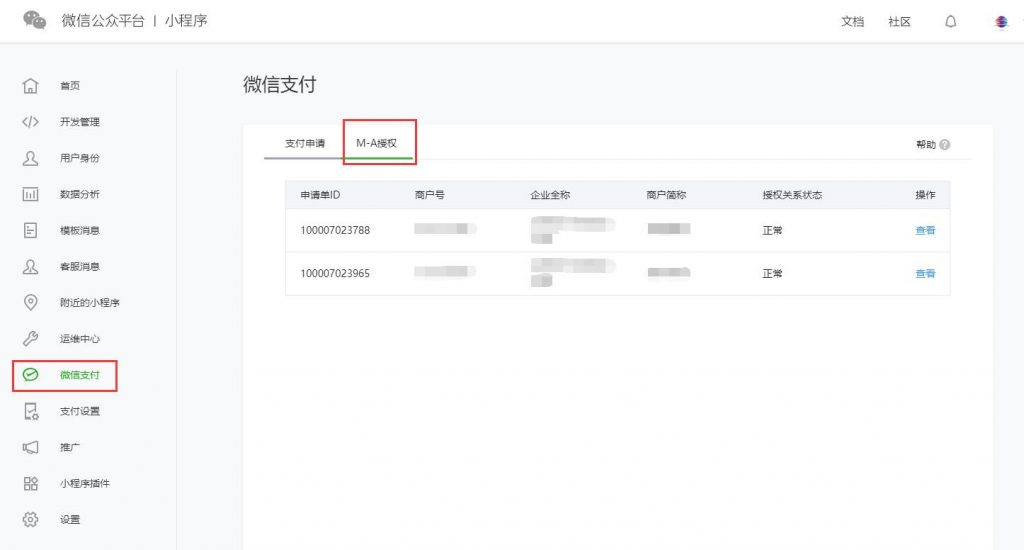1024x550 pixels.
Task: Click the 开发管理 code brackets icon
Action: [31, 121]
